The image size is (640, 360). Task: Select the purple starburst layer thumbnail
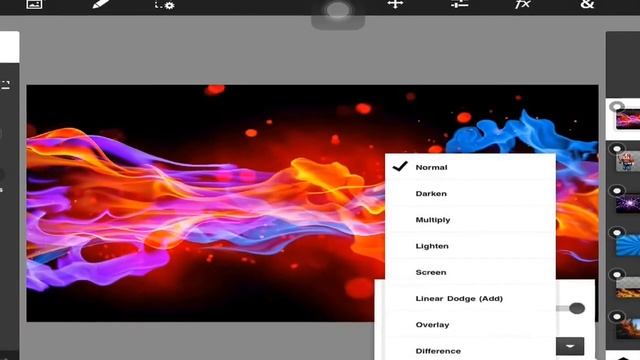click(628, 204)
